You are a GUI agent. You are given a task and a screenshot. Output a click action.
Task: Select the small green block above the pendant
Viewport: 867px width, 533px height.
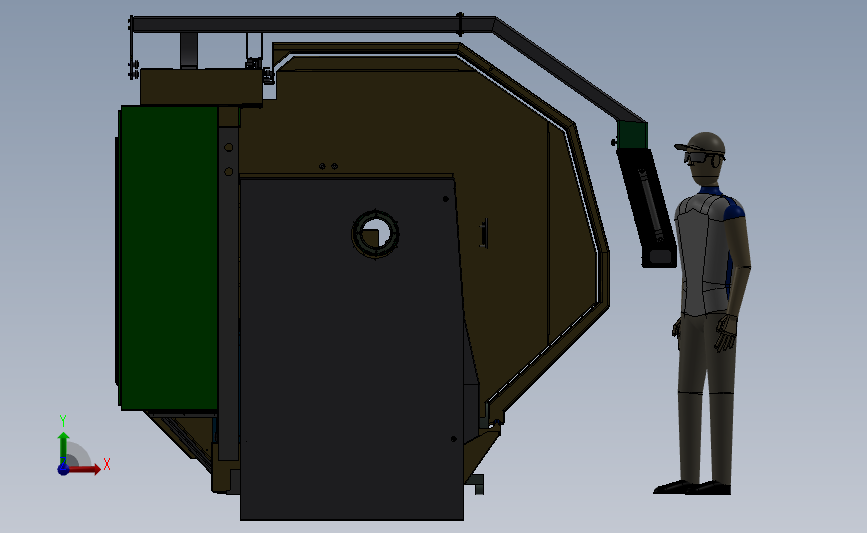(x=632, y=135)
